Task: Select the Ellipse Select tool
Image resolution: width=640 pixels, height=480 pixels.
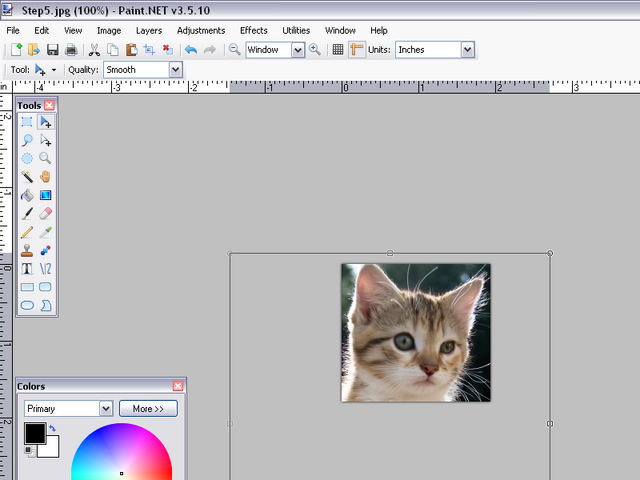Action: (27, 158)
